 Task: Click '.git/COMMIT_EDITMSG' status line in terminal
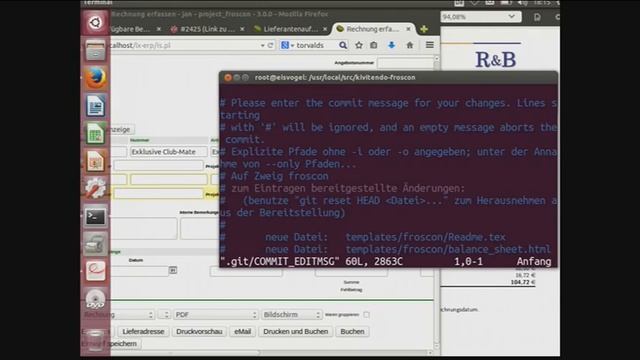pyautogui.click(x=280, y=262)
